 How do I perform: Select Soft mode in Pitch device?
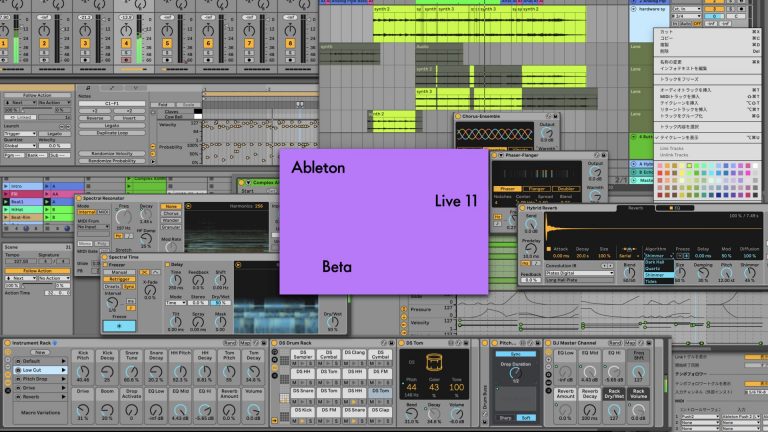[526, 418]
